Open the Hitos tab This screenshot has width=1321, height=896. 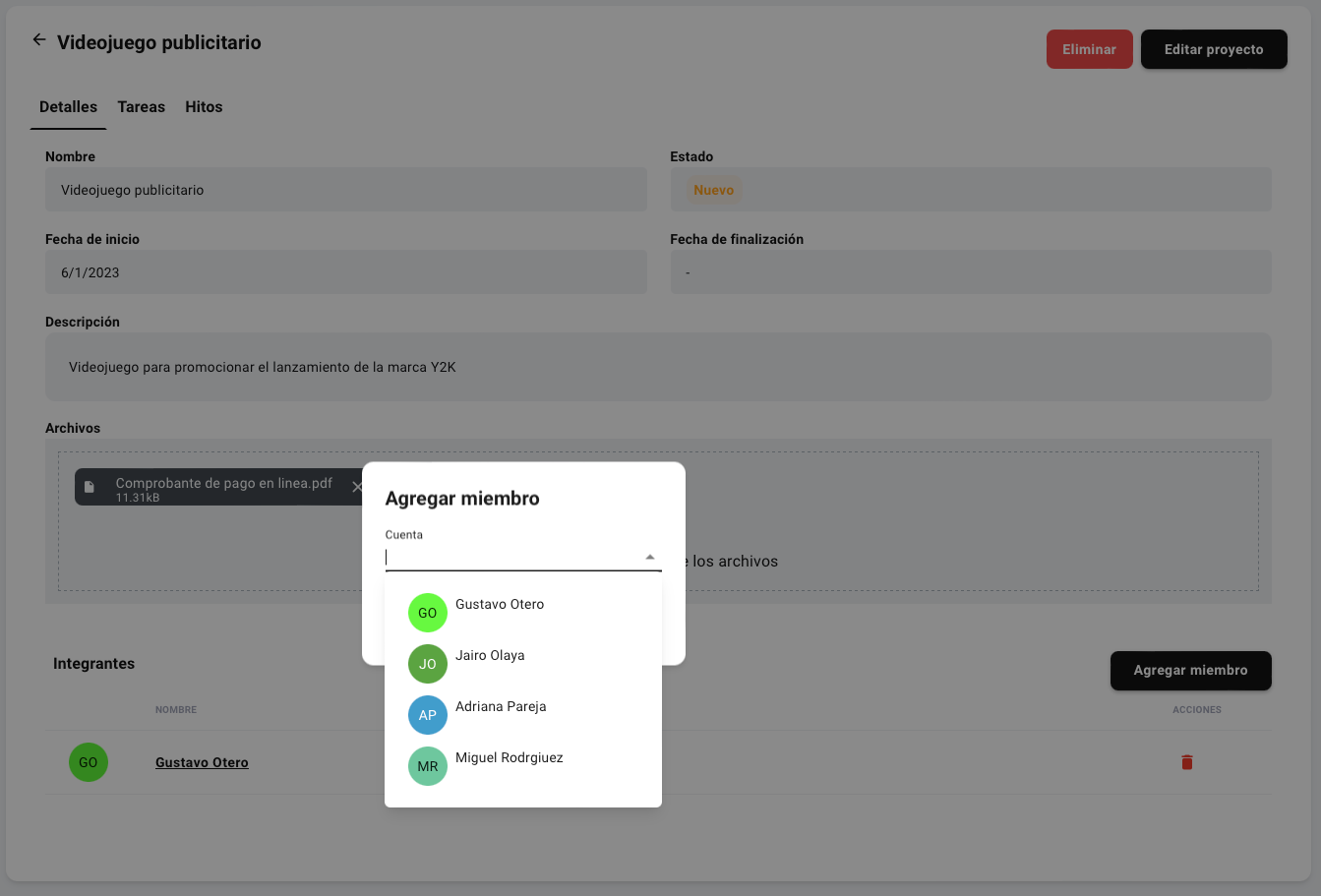204,107
